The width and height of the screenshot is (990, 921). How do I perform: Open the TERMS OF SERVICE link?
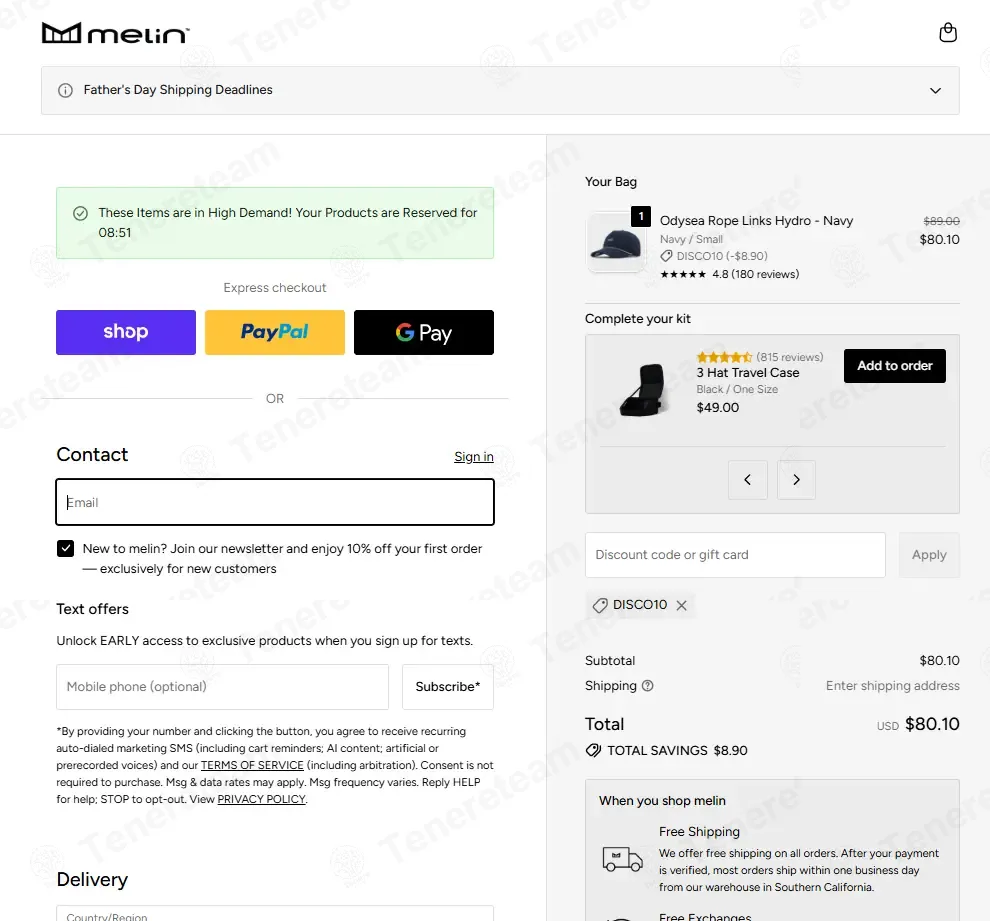point(252,765)
